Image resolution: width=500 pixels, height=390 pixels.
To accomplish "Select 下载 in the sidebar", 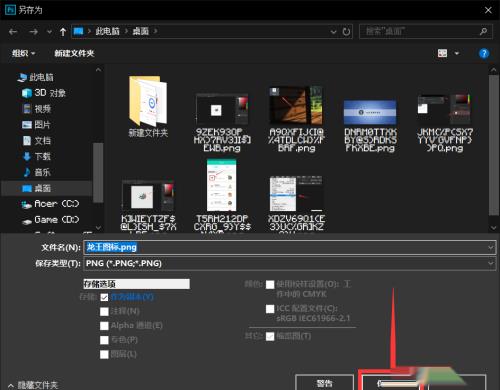I will [36, 156].
